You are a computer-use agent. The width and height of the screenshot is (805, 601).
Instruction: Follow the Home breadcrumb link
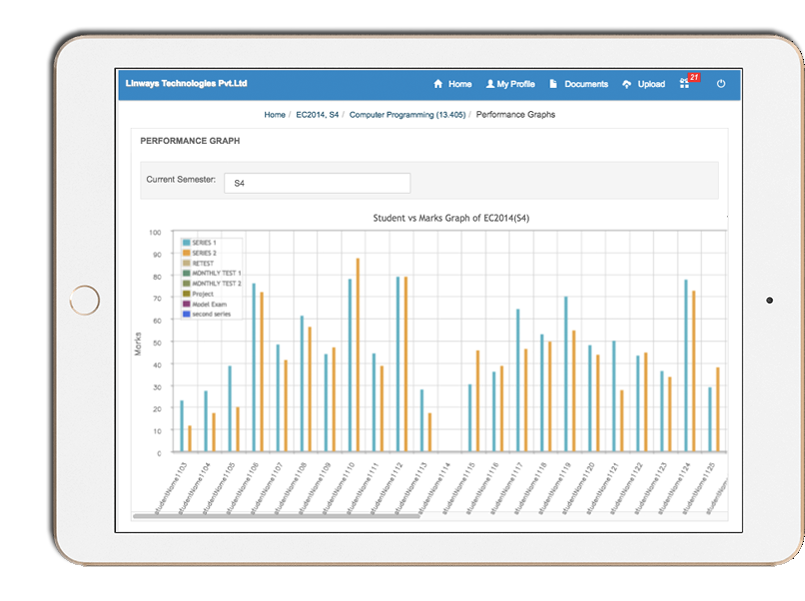[x=275, y=114]
